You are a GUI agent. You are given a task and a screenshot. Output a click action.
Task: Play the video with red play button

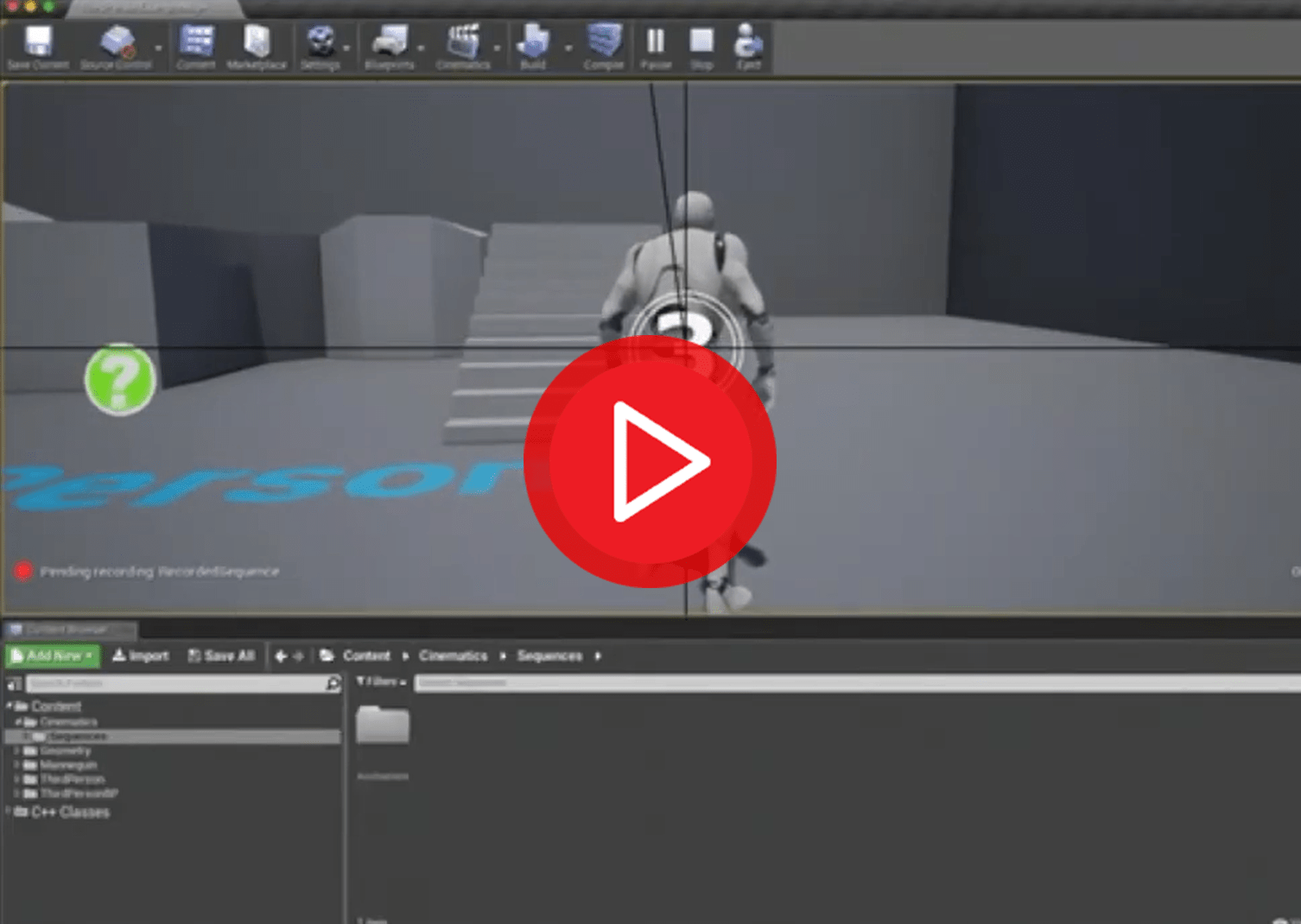click(x=650, y=461)
